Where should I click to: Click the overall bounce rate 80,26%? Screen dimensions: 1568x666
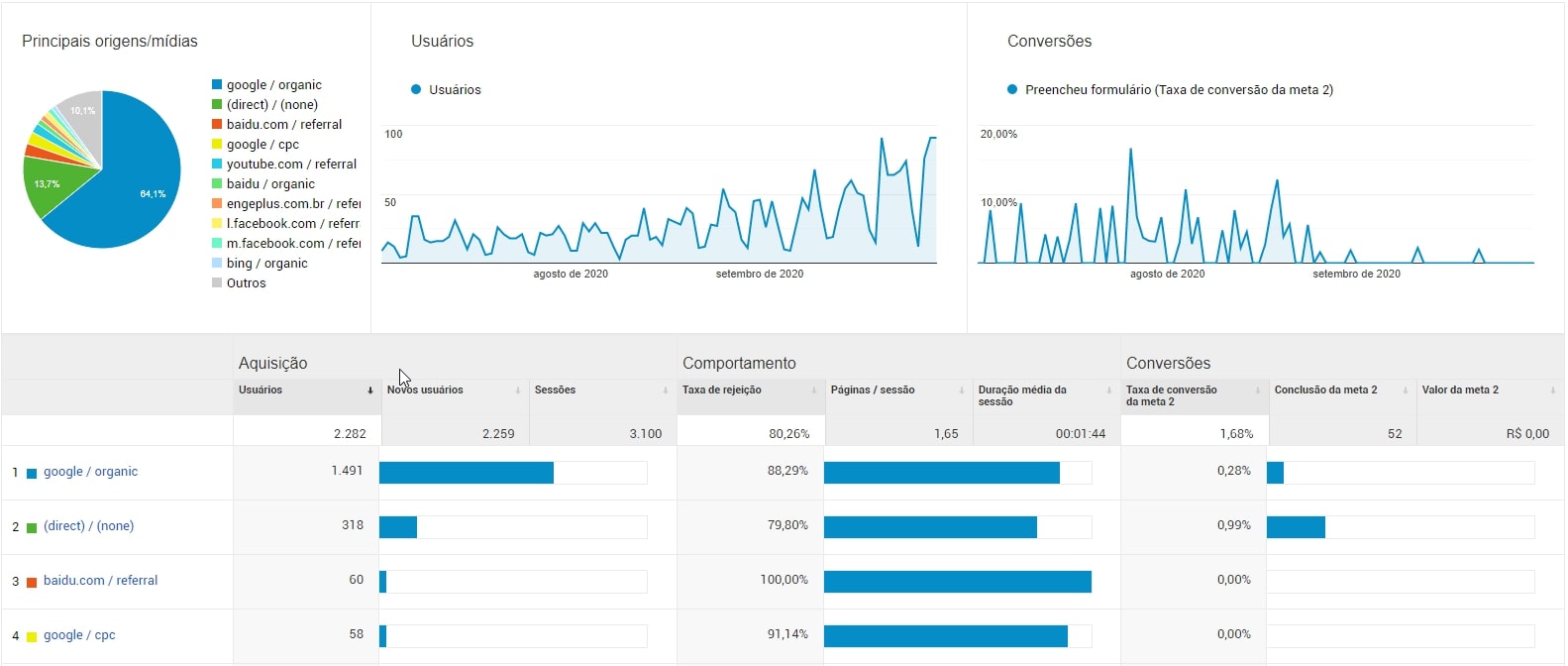pyautogui.click(x=789, y=434)
